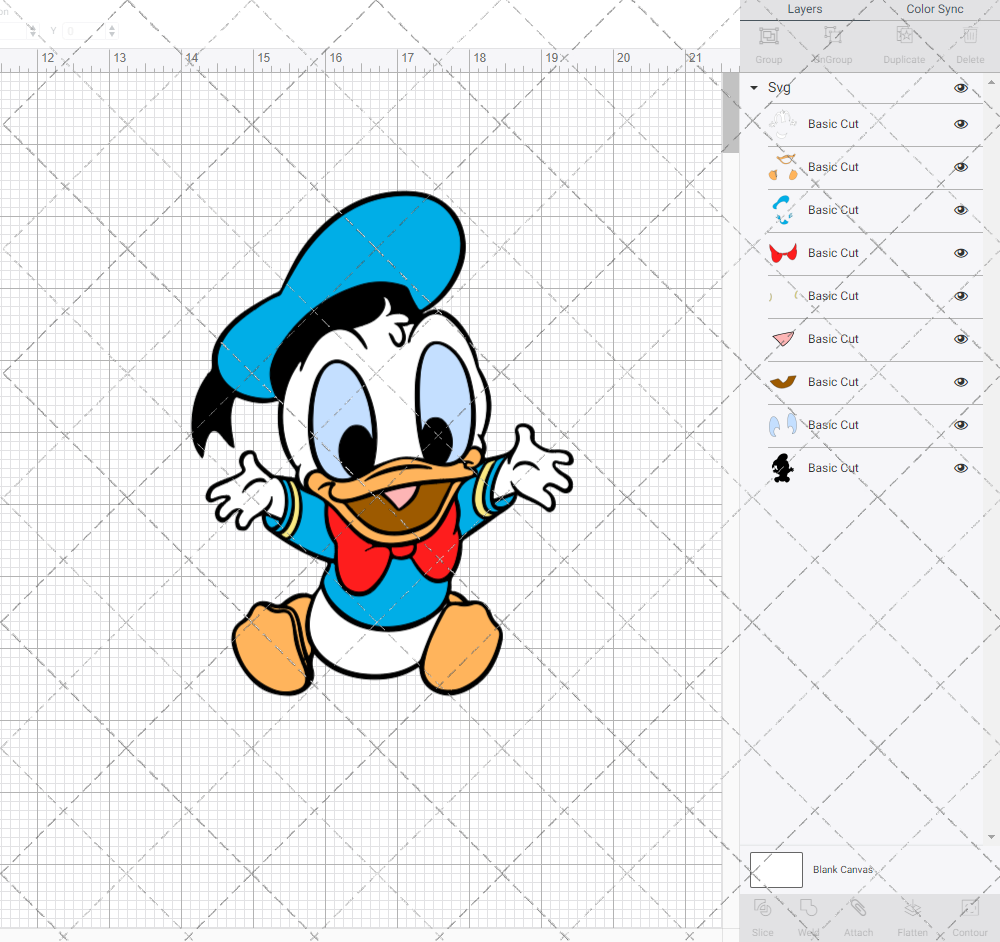Screen dimensions: 1000x942
Task: Click the Duplicate icon
Action: point(904,35)
